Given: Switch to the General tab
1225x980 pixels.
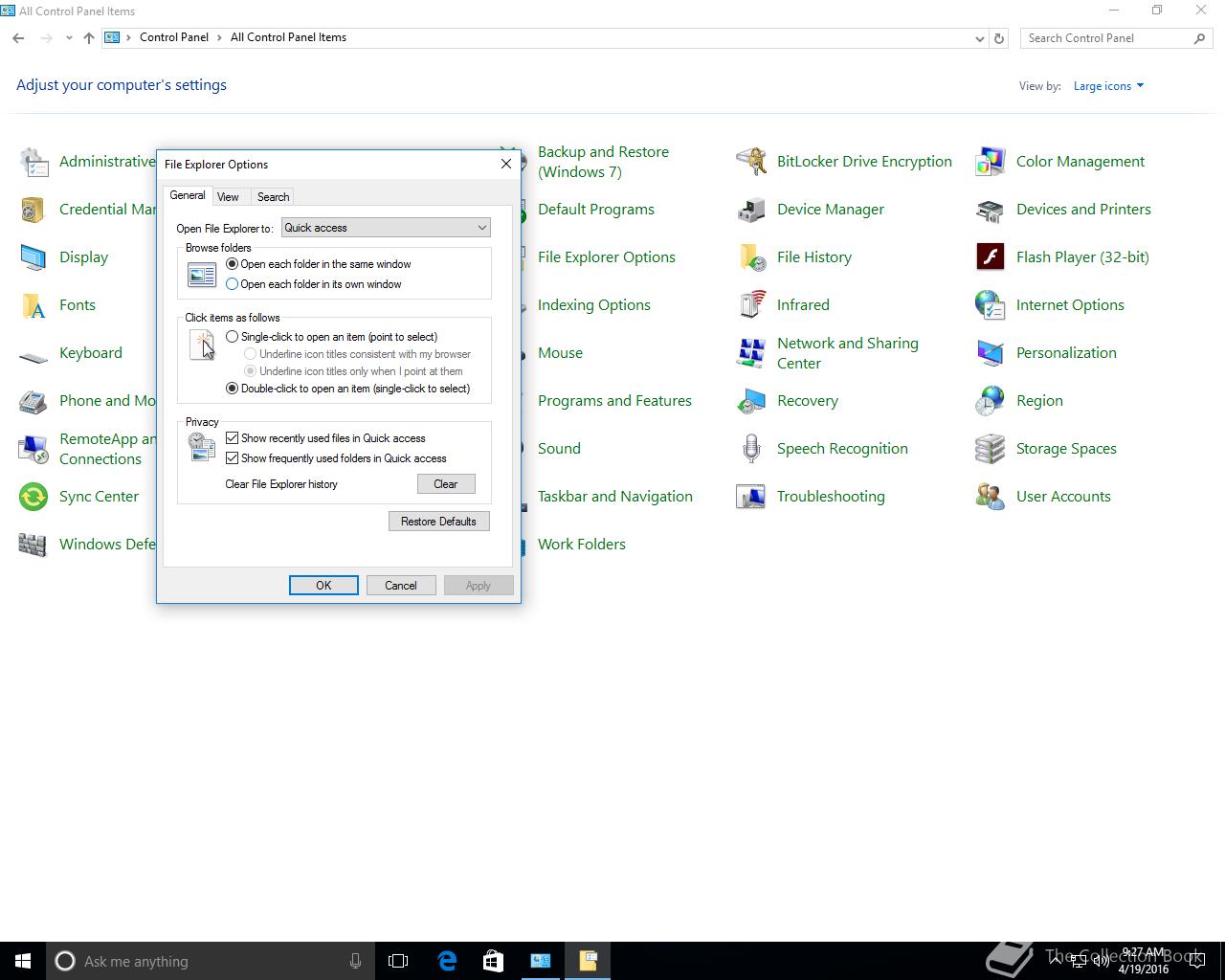Looking at the screenshot, I should 188,195.
